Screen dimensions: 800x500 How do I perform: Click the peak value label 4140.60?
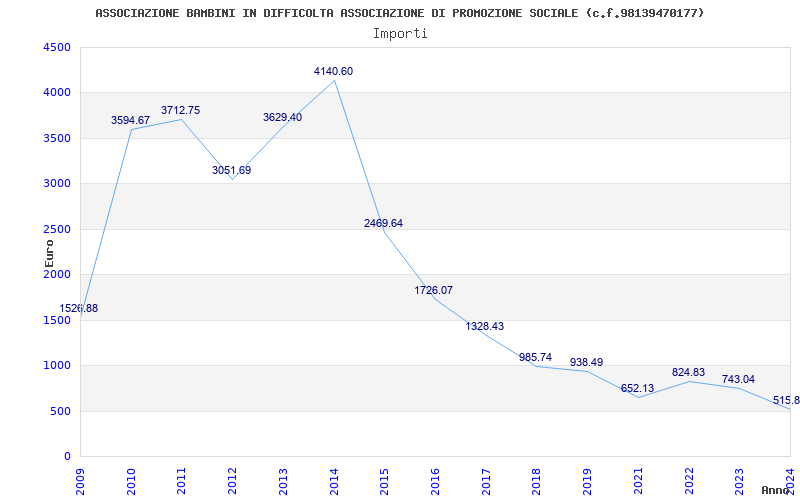333,71
